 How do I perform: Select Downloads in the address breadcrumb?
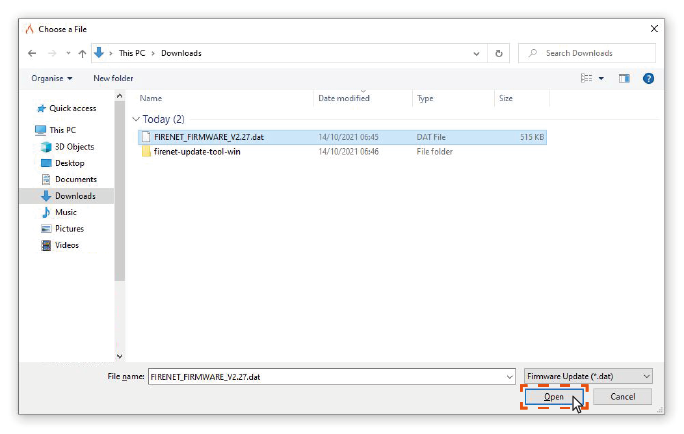[181, 53]
